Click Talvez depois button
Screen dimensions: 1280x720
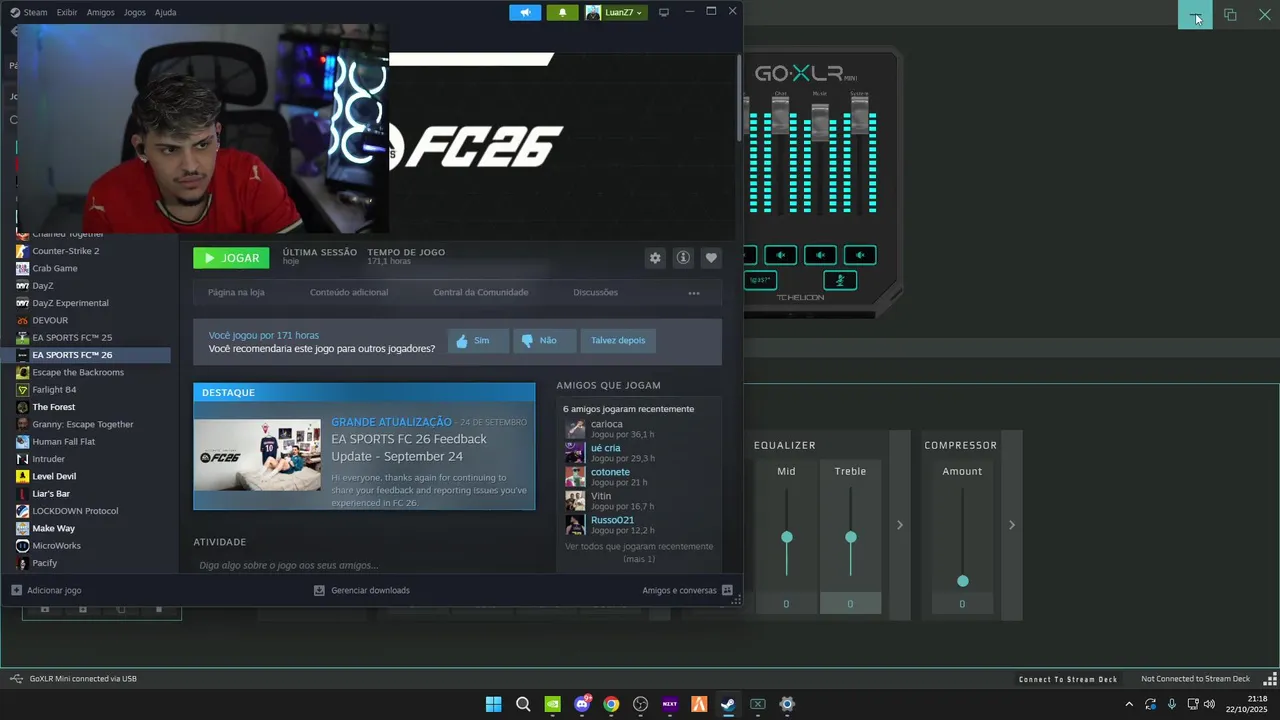tap(618, 341)
